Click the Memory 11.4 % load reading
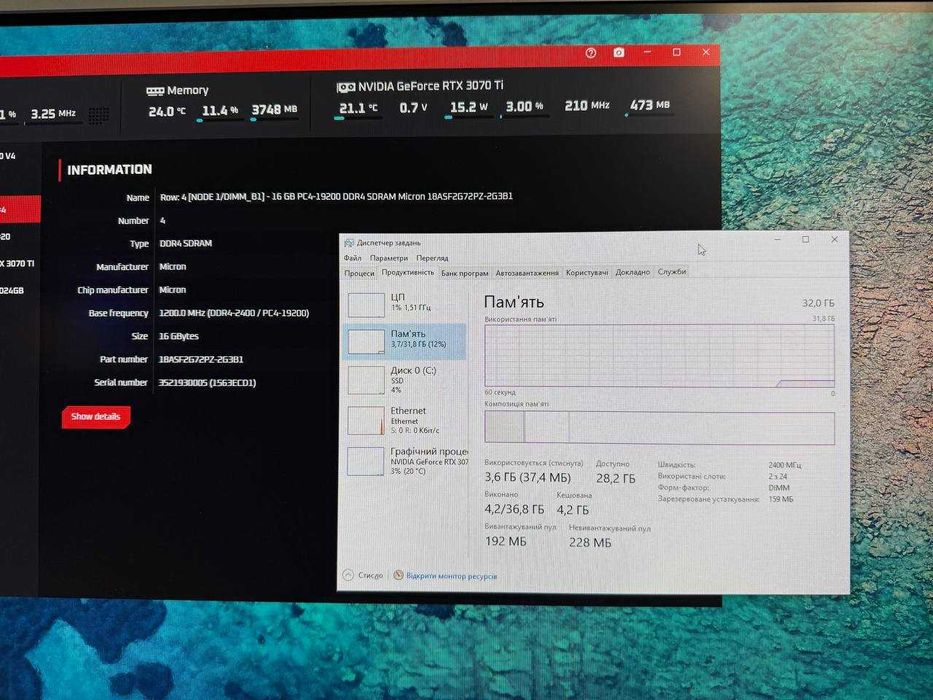The image size is (933, 700). (x=220, y=111)
